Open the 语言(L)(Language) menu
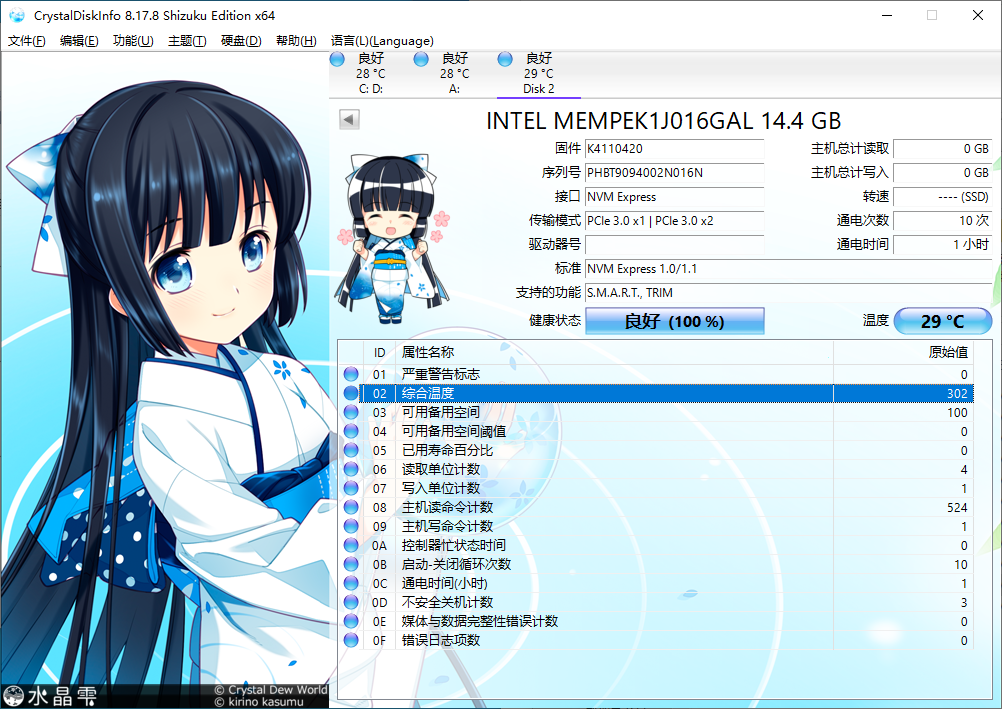 coord(382,41)
